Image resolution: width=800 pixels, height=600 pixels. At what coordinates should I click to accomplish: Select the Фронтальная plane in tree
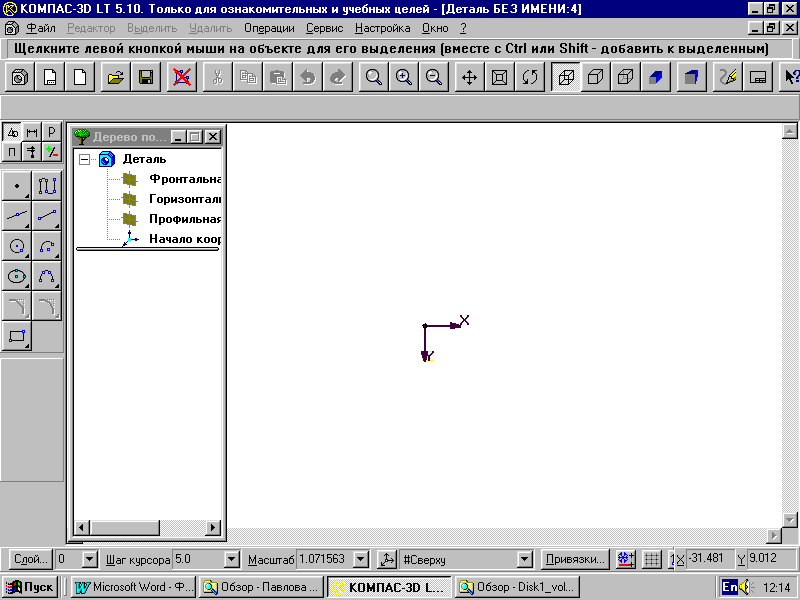tap(185, 179)
